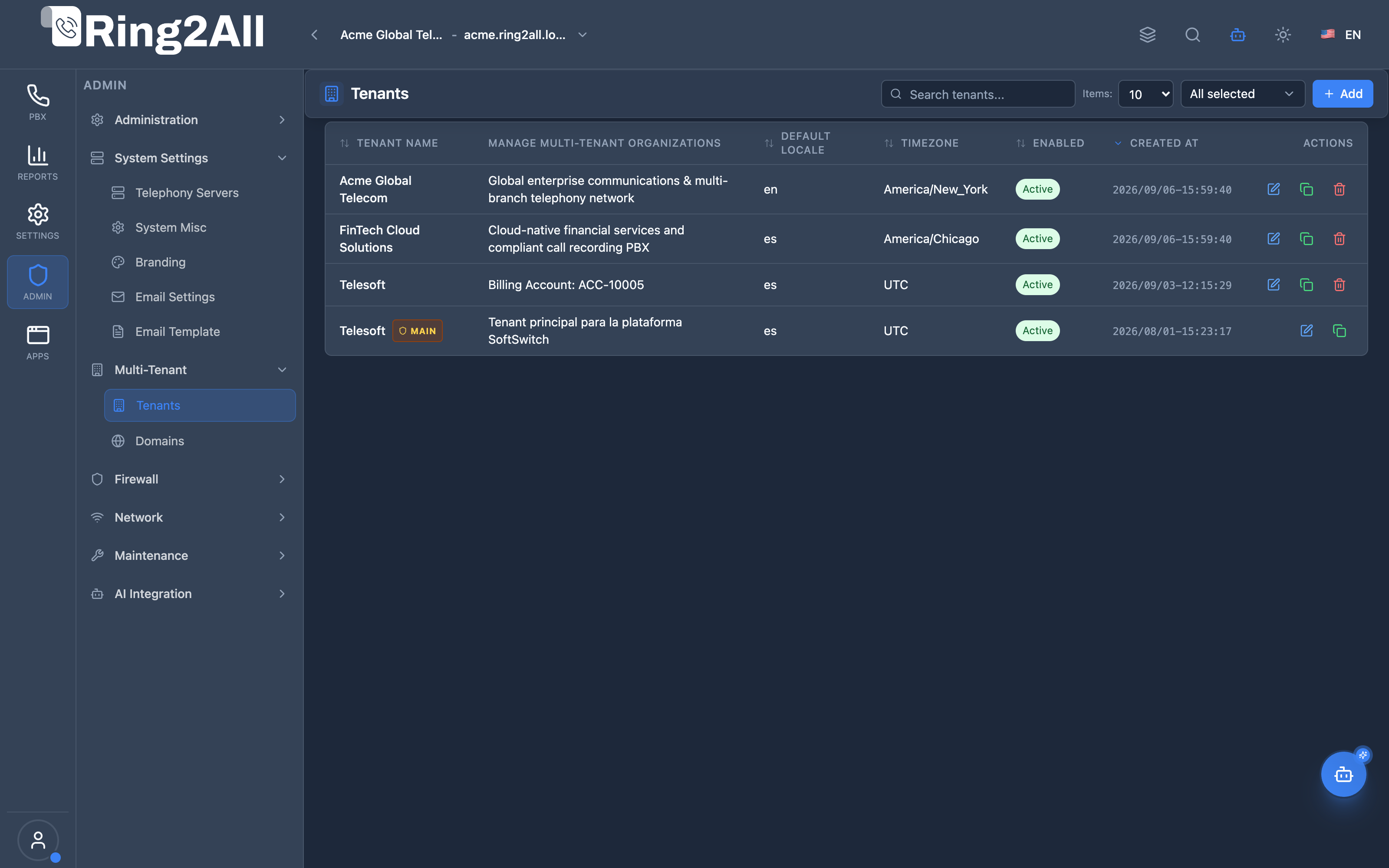Viewport: 1389px width, 868px height.
Task: Expand the Maintenance menu
Action: pyautogui.click(x=189, y=556)
